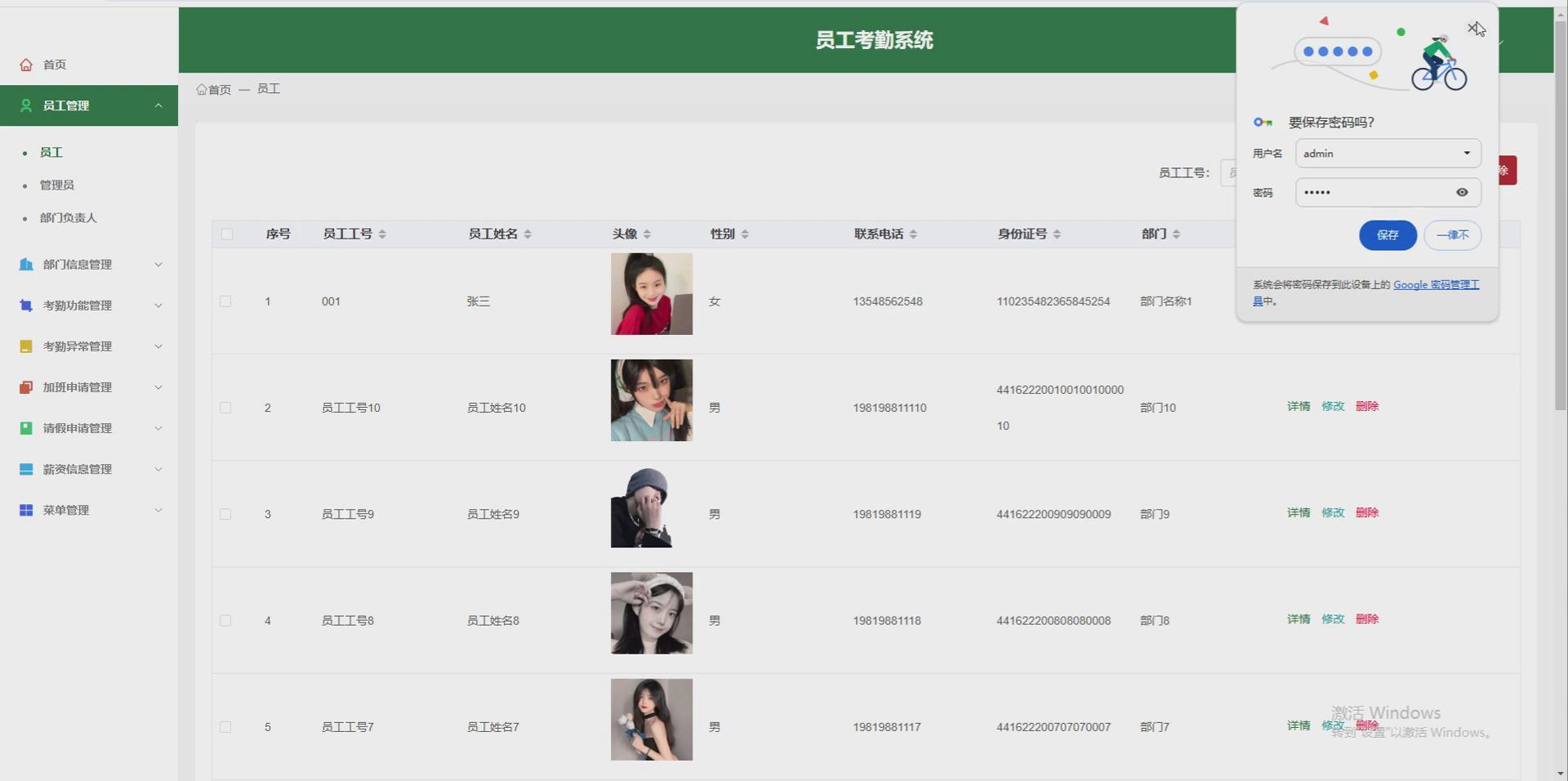Expand 请假申请管理 chevron
This screenshot has height=781, width=1568.
158,428
